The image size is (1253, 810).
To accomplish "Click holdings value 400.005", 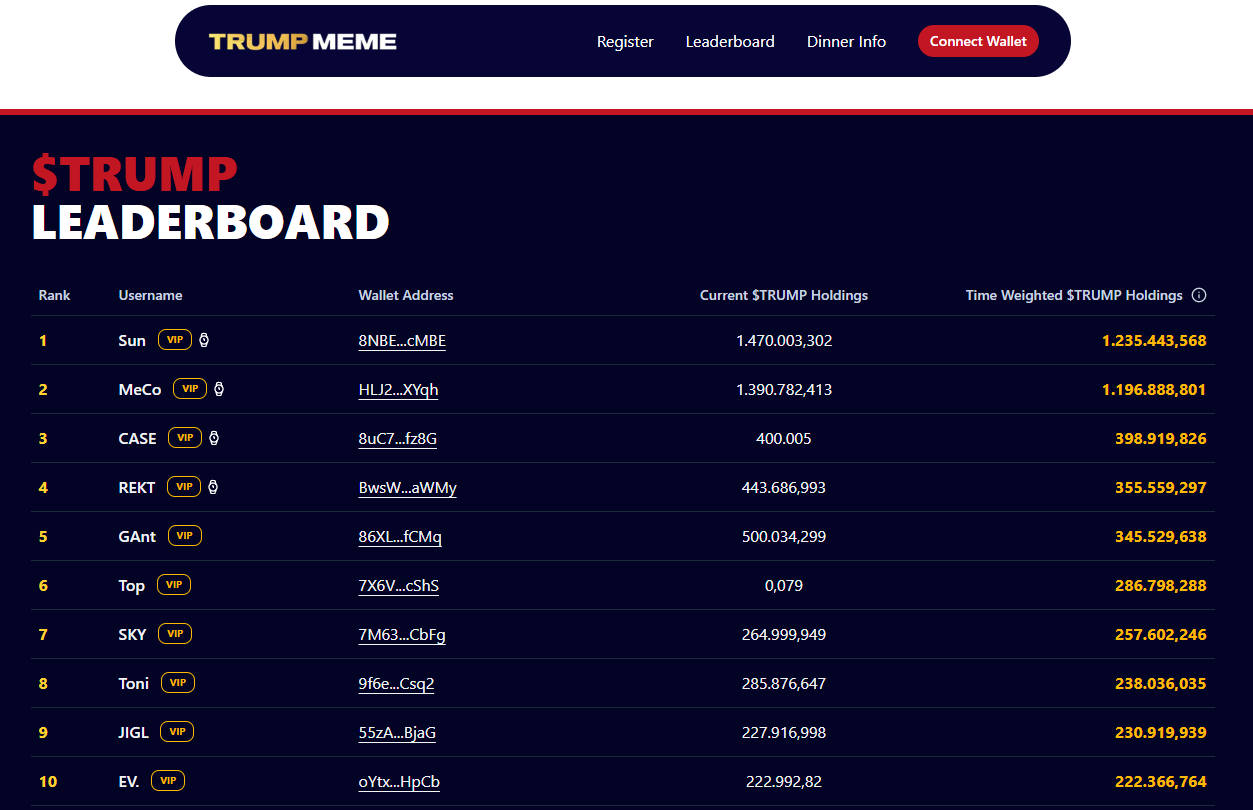I will (x=784, y=438).
